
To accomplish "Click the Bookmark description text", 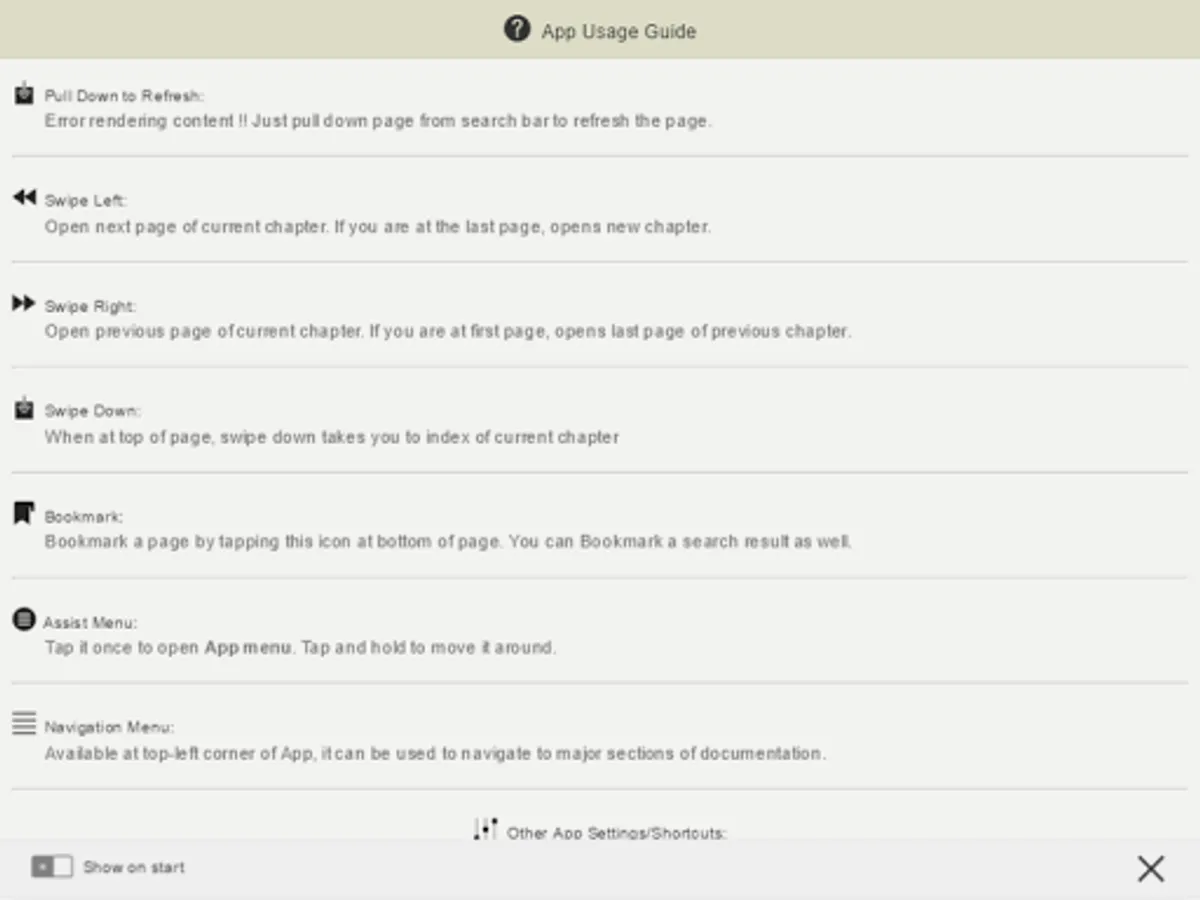I will pyautogui.click(x=447, y=542).
